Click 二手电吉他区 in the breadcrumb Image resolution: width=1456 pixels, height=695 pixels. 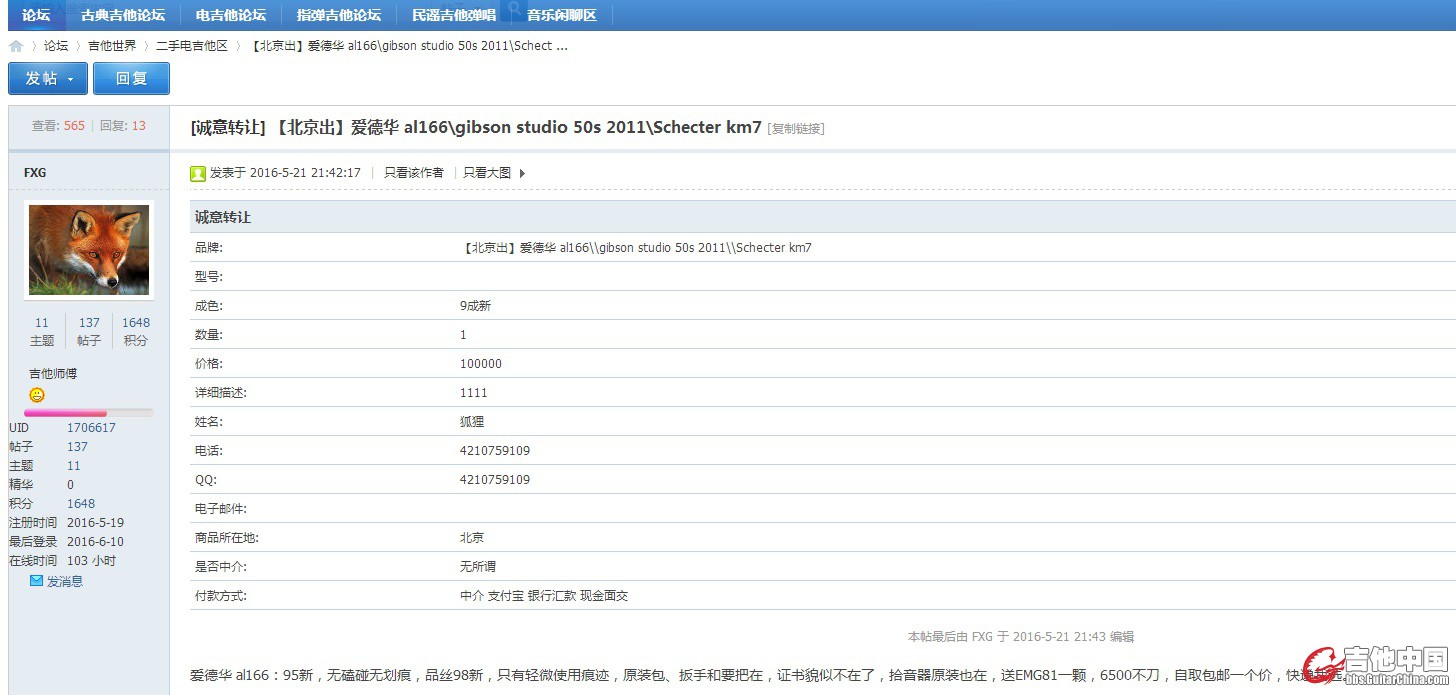pyautogui.click(x=192, y=46)
